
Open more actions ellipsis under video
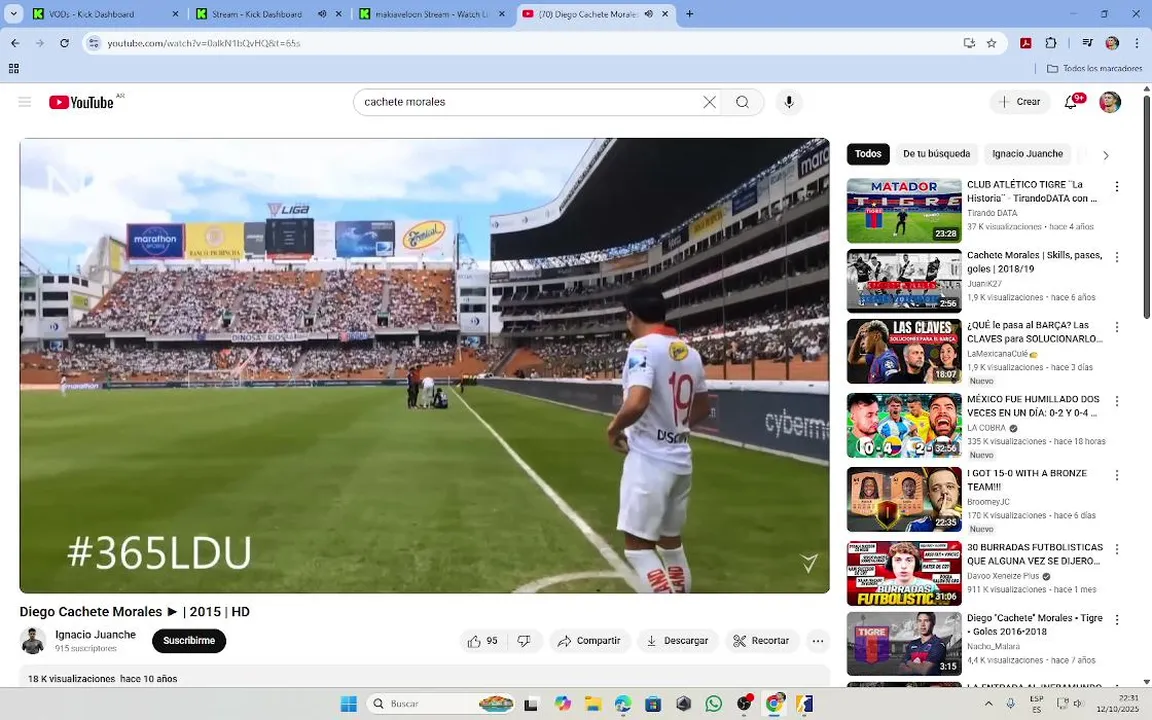click(817, 641)
